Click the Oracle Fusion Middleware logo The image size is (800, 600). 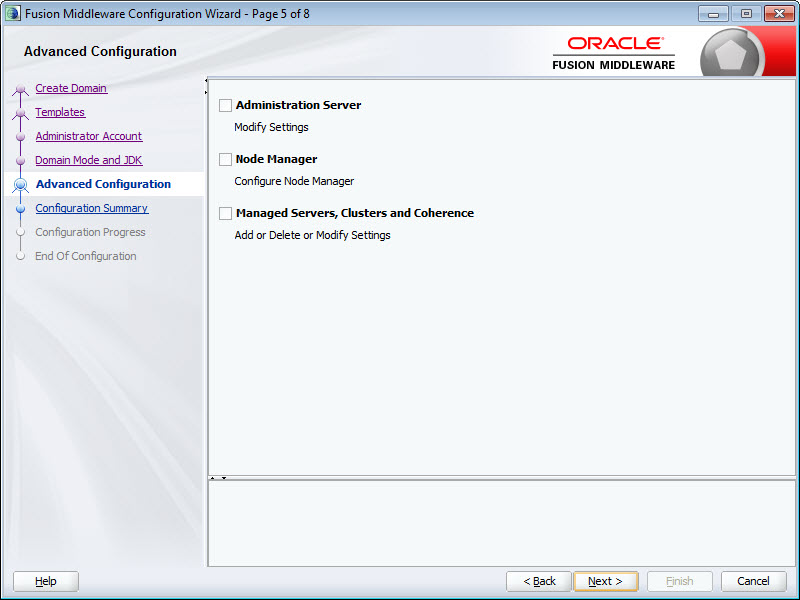[613, 53]
